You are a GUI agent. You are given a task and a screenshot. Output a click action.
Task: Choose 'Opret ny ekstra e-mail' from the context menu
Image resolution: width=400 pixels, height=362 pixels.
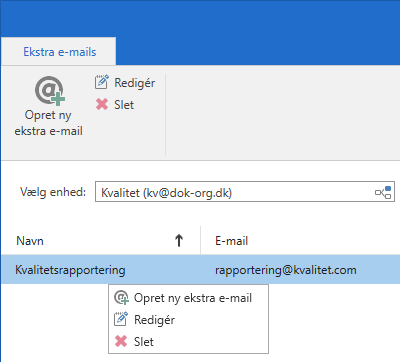click(x=188, y=298)
